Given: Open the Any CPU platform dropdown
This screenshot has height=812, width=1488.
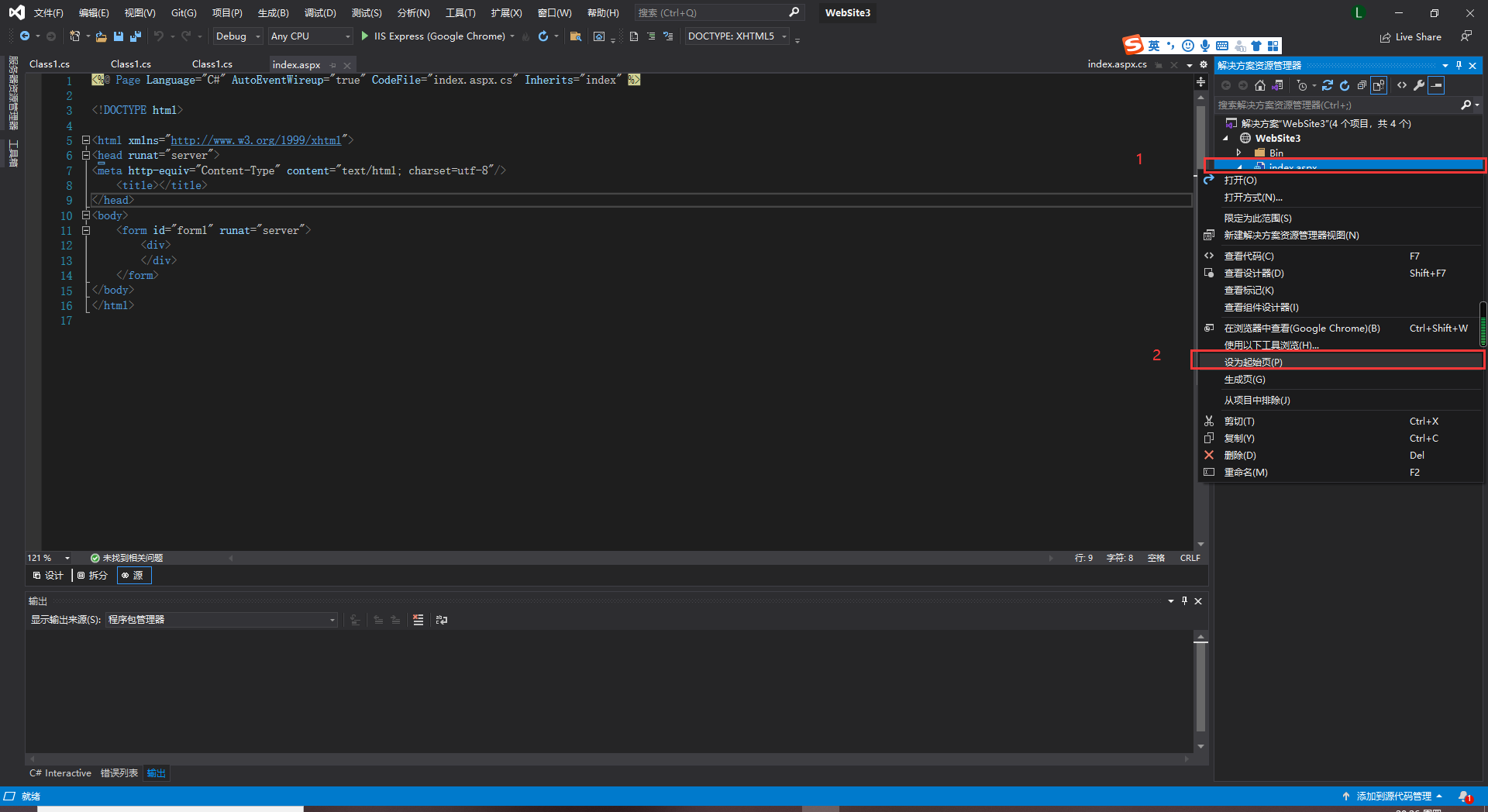Looking at the screenshot, I should pyautogui.click(x=311, y=36).
